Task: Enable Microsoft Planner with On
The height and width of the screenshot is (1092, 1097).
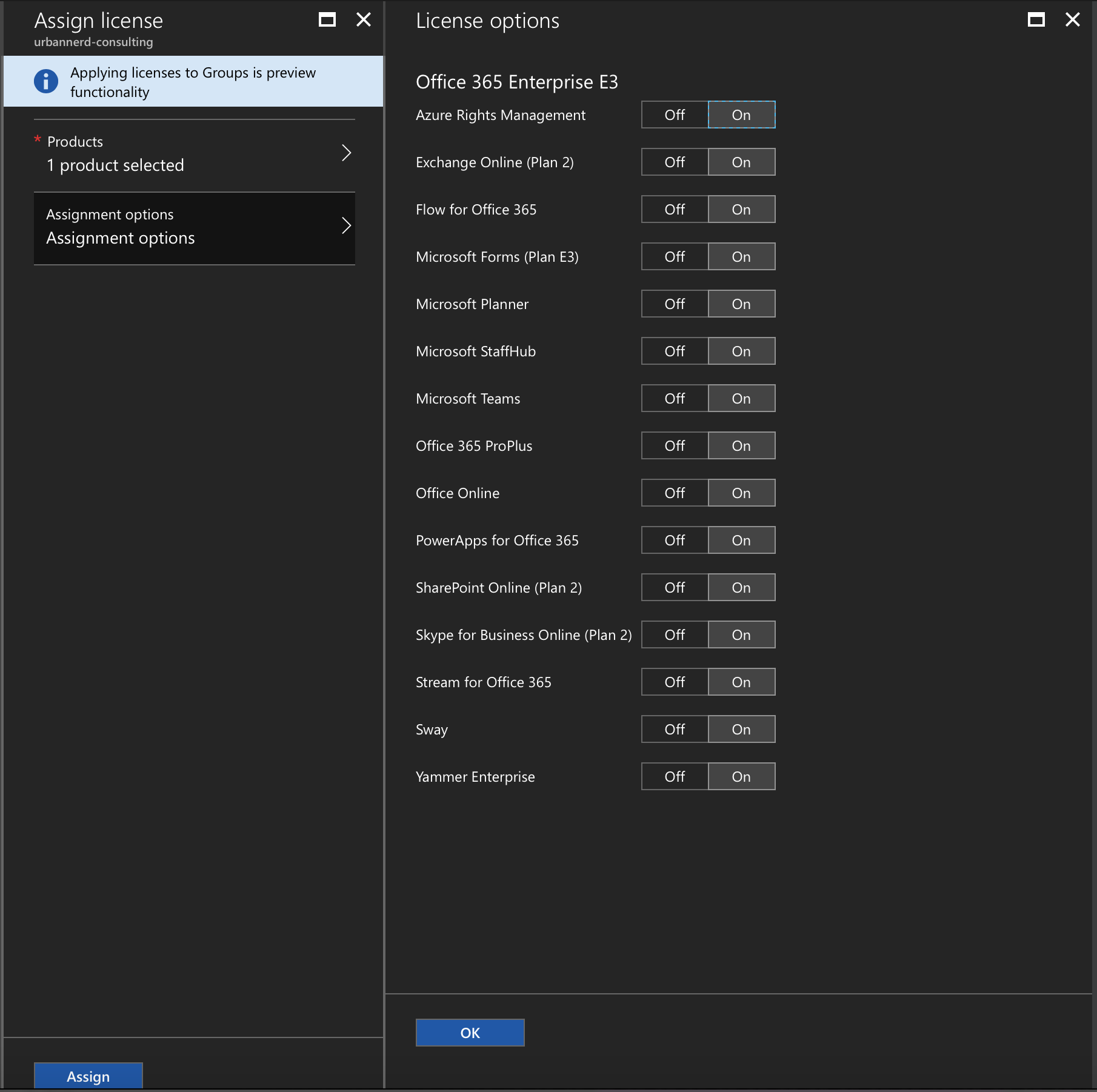Action: pos(741,304)
